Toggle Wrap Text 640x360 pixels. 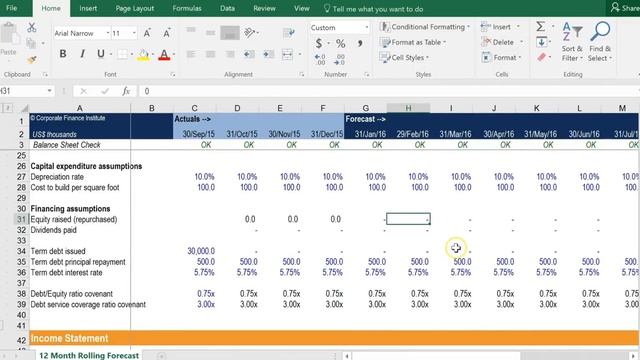point(289,33)
